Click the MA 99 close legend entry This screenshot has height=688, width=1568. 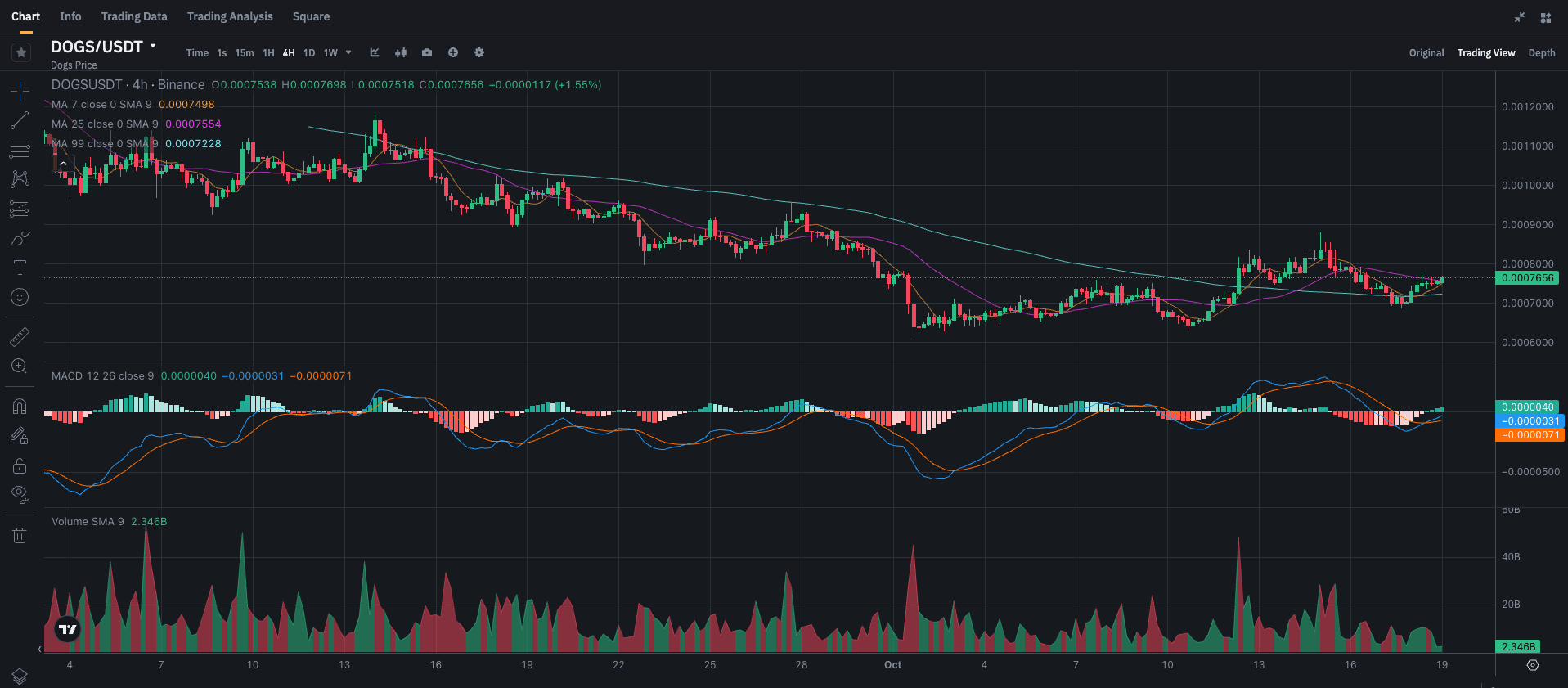[x=105, y=144]
